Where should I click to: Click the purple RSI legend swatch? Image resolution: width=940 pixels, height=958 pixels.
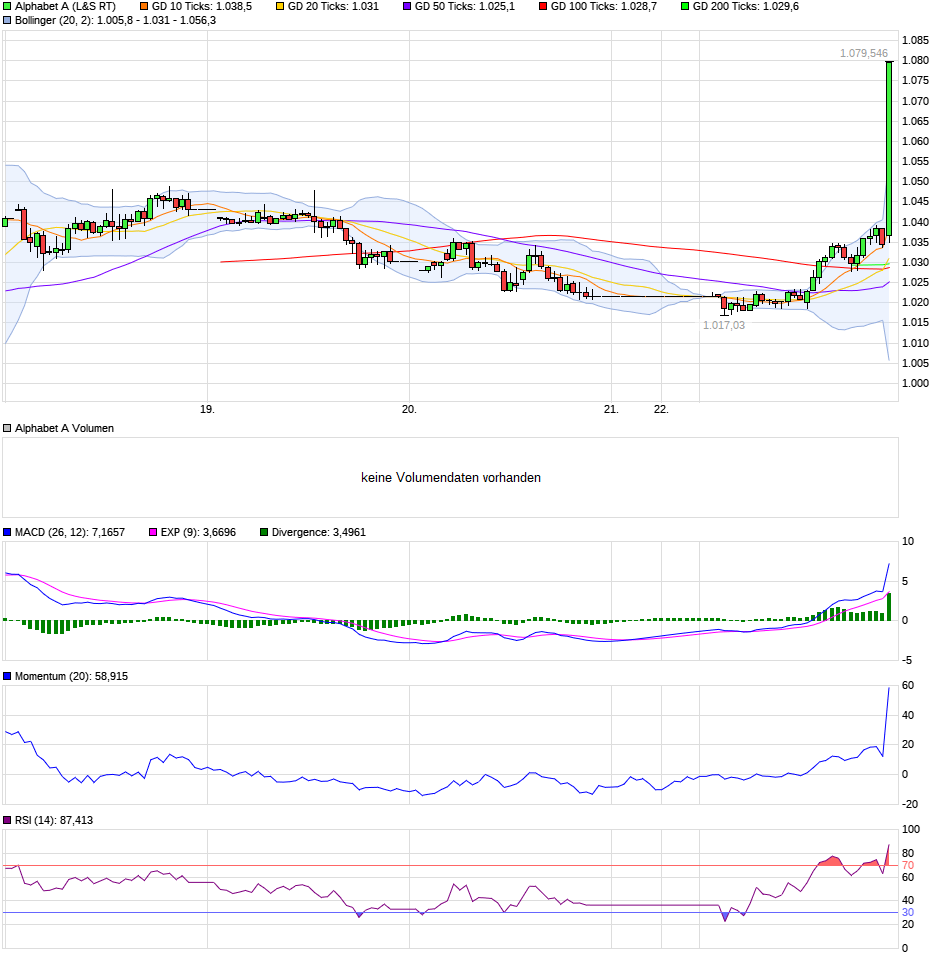pos(7,821)
